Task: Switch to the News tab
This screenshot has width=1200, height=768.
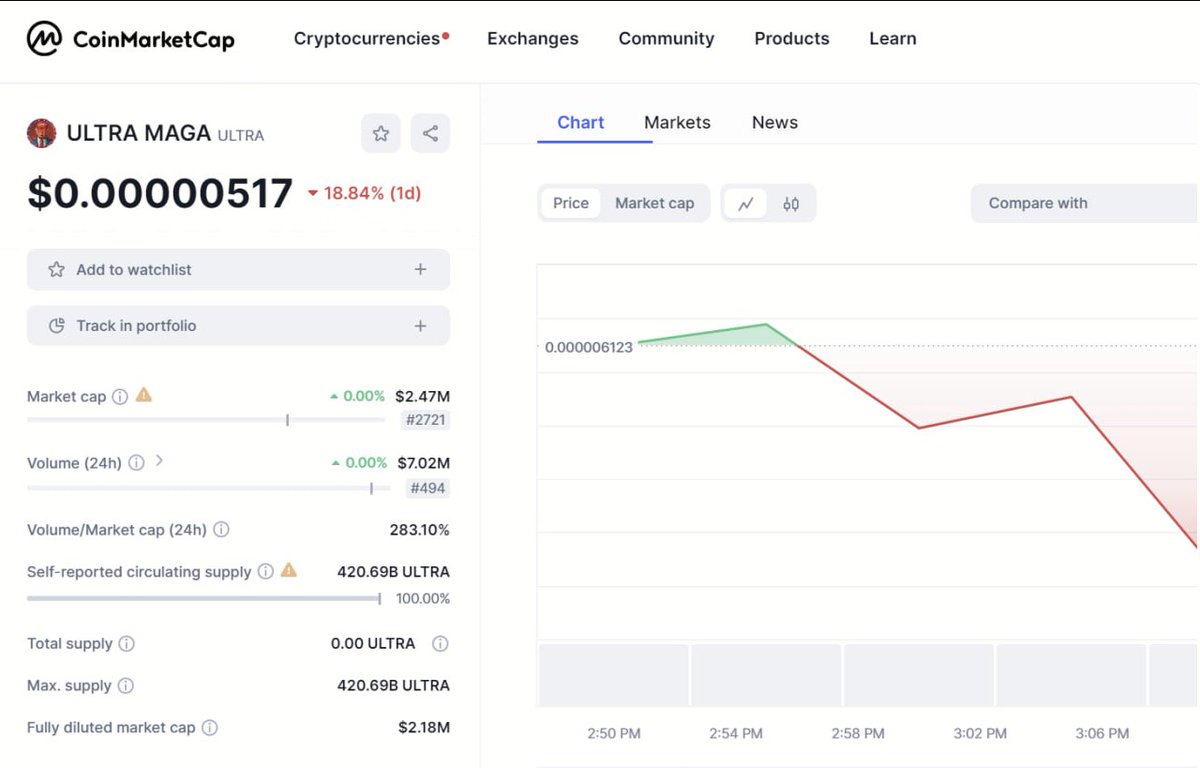Action: pyautogui.click(x=775, y=123)
